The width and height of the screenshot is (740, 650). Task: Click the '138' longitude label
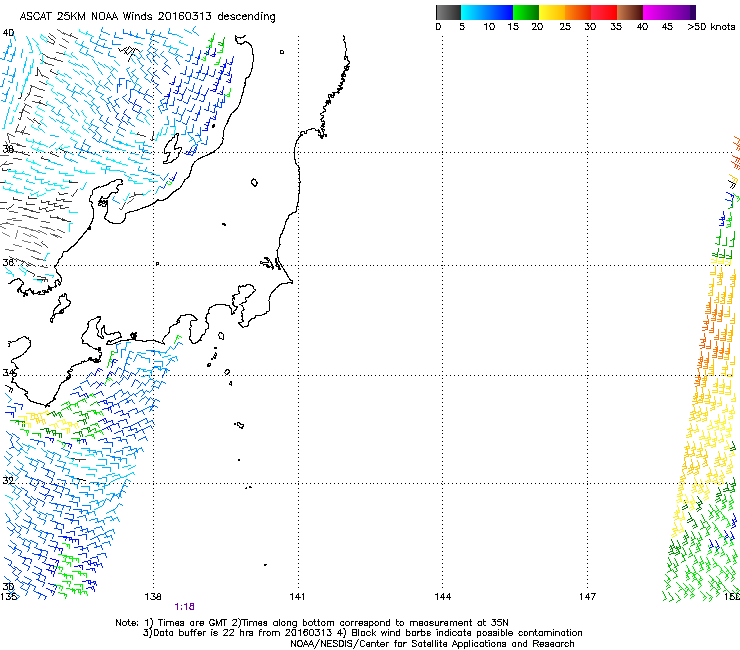pos(153,597)
